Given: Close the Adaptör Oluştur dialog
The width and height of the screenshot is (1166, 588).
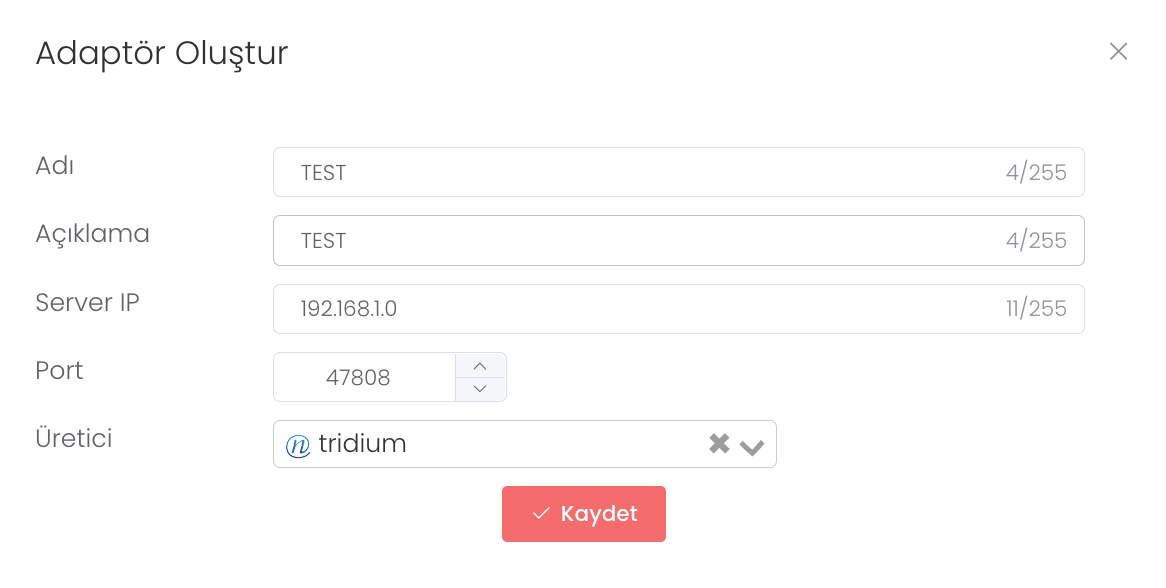Looking at the screenshot, I should pos(1118,52).
